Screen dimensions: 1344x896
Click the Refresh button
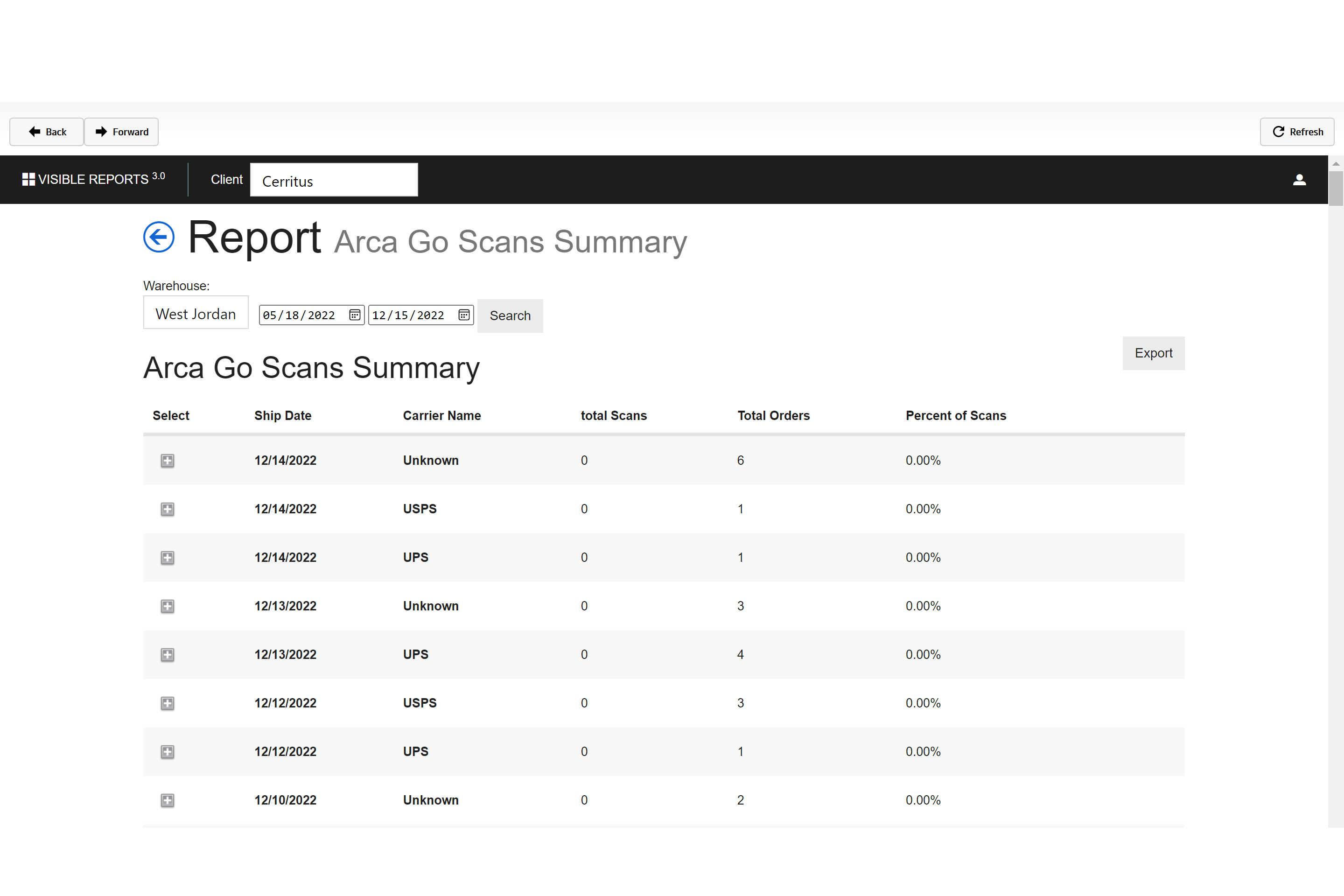pos(1297,132)
